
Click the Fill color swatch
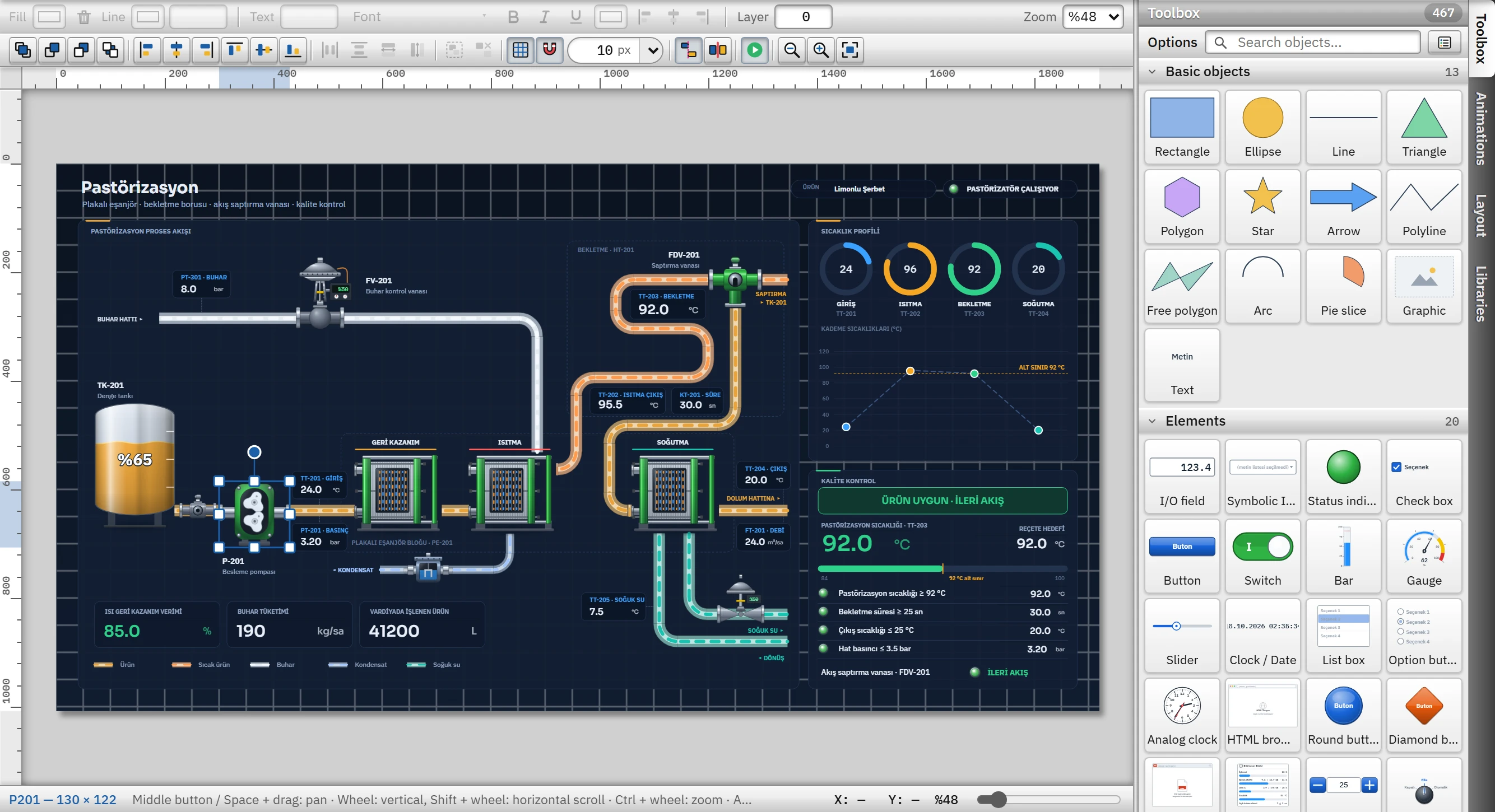tap(49, 17)
